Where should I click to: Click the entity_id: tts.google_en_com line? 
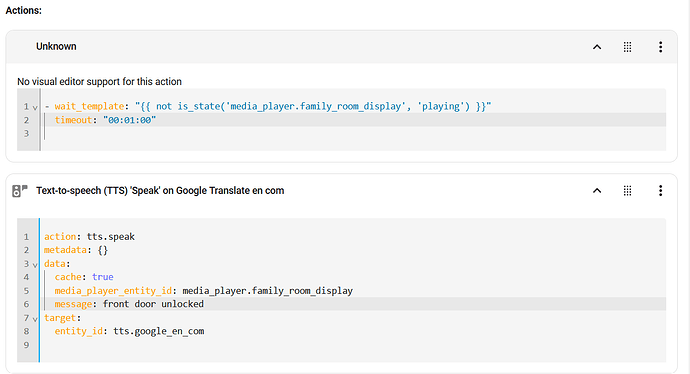point(353,331)
